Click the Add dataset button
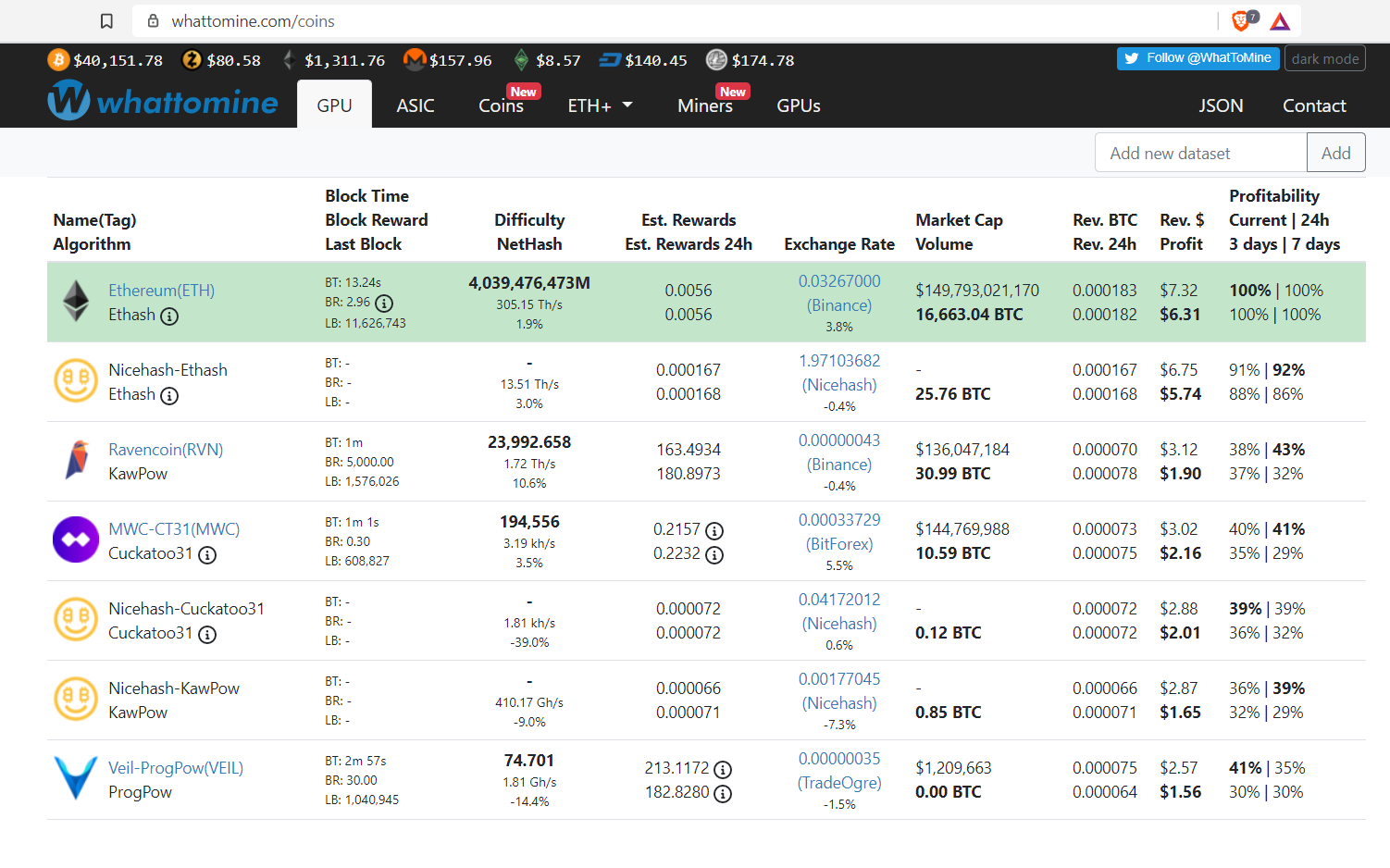This screenshot has width=1390, height=868. [x=1335, y=153]
